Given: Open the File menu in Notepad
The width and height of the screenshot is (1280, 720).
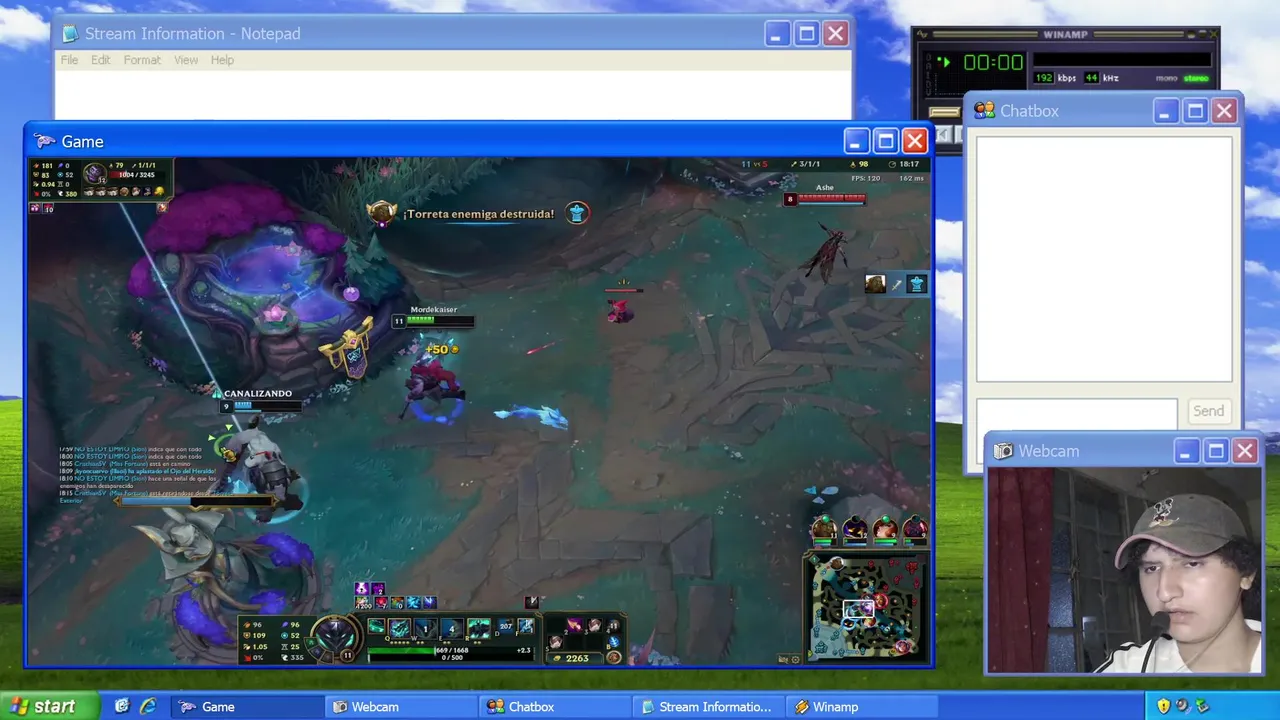Looking at the screenshot, I should point(69,60).
